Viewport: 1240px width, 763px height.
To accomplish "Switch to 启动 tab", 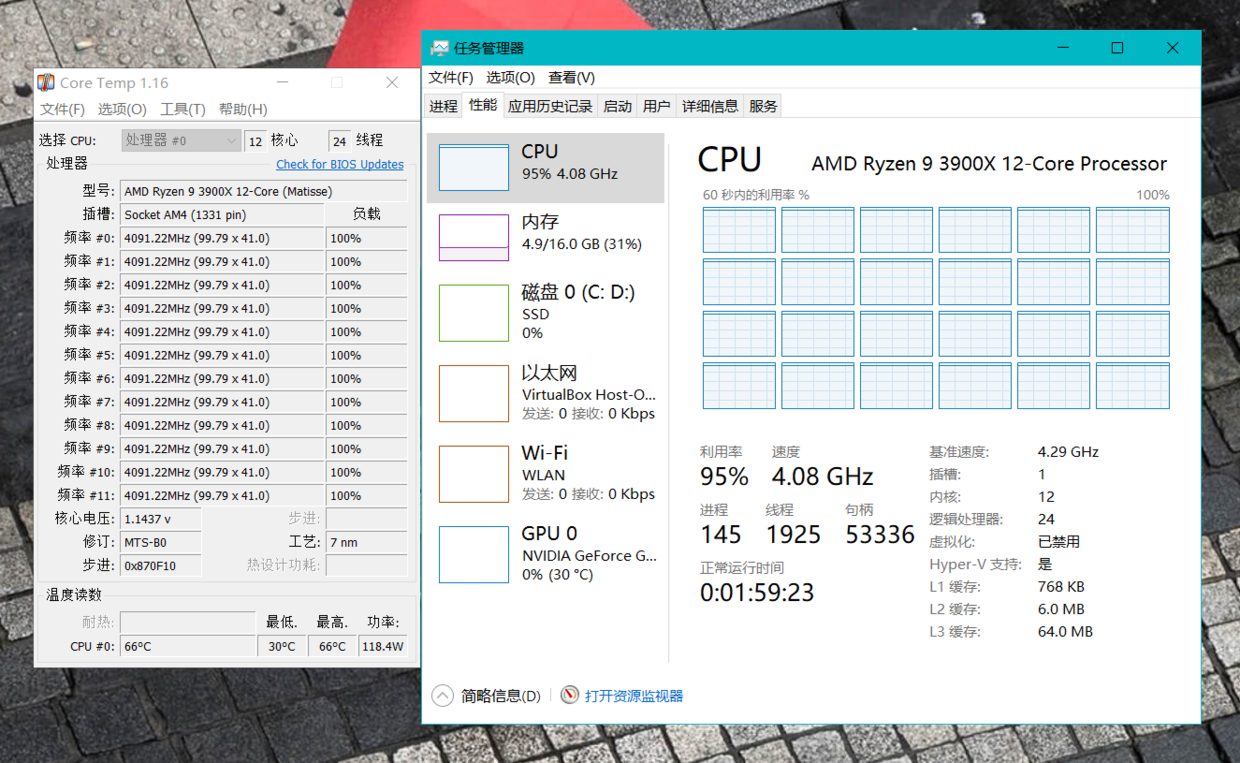I will coord(618,106).
